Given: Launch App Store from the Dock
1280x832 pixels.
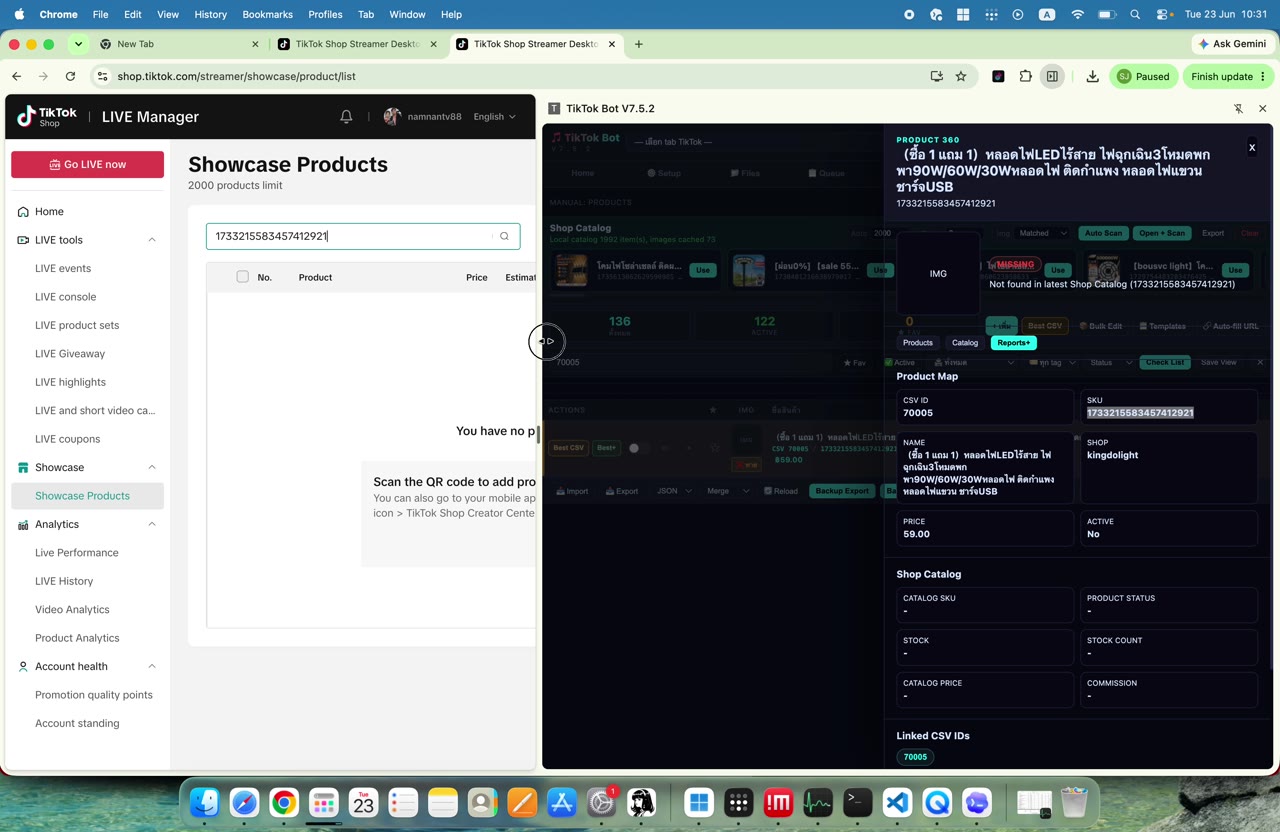Looking at the screenshot, I should (561, 802).
